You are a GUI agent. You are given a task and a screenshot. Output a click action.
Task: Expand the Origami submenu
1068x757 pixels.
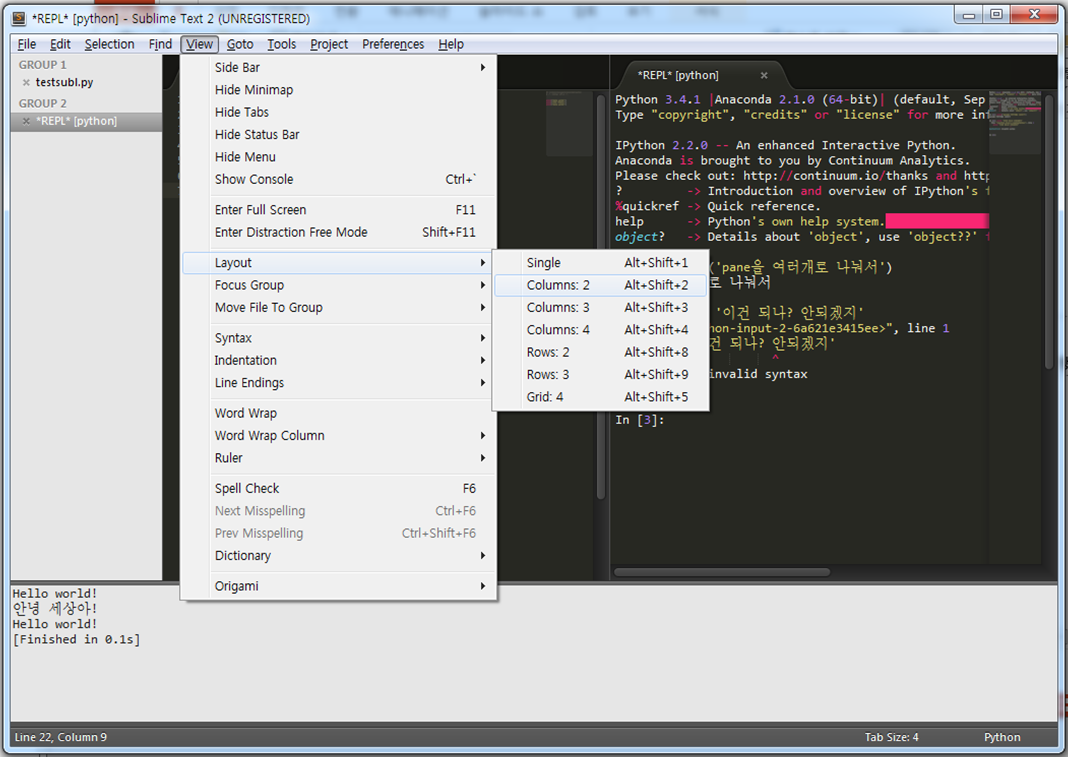[x=339, y=586]
